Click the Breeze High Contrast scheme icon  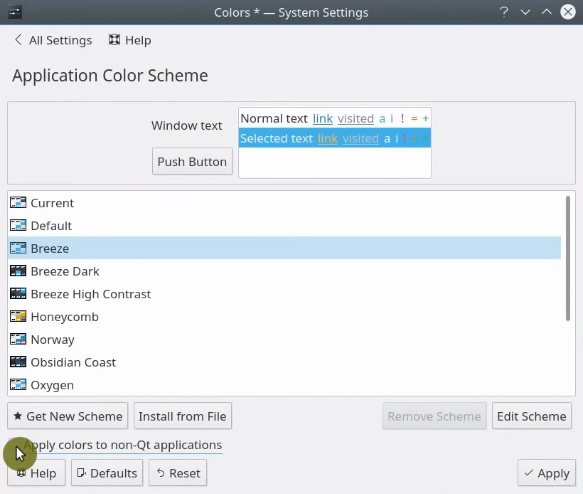click(x=18, y=294)
